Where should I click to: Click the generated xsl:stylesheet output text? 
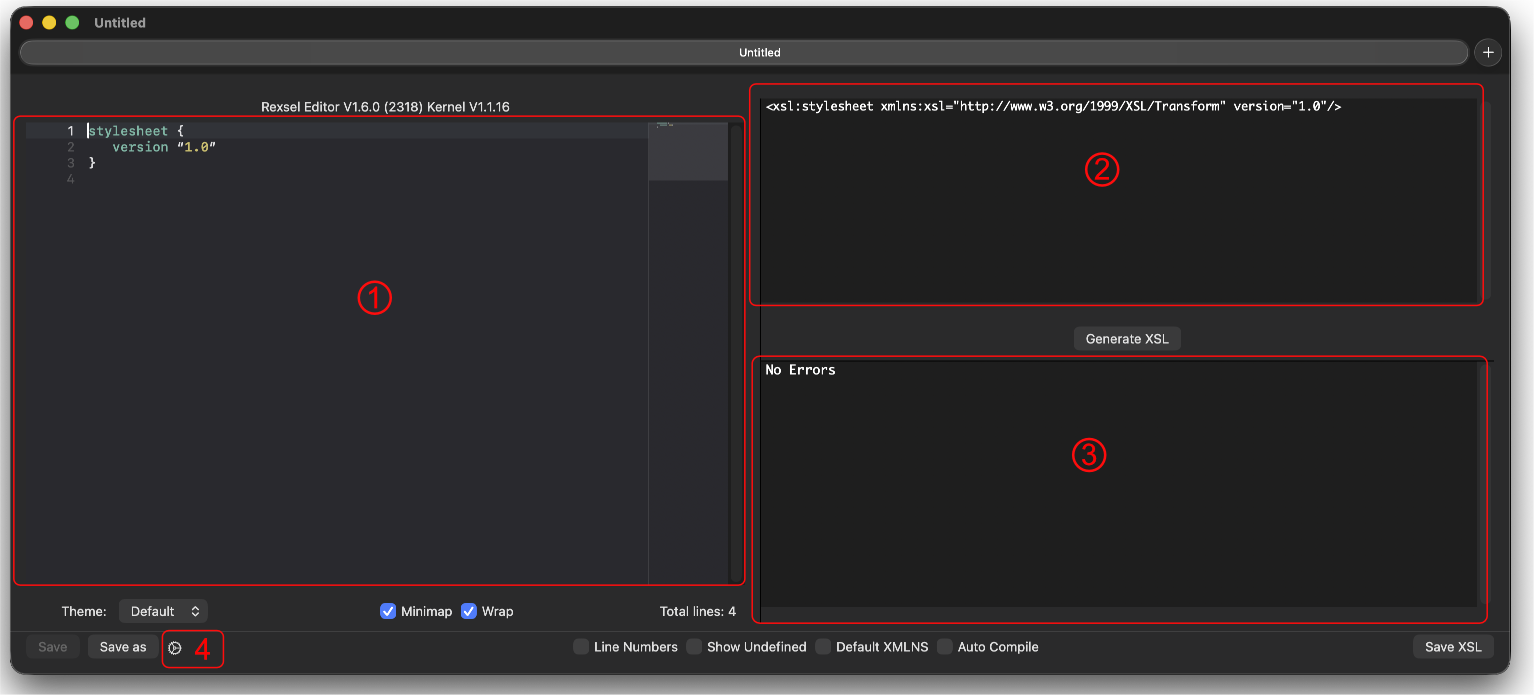coord(1052,106)
